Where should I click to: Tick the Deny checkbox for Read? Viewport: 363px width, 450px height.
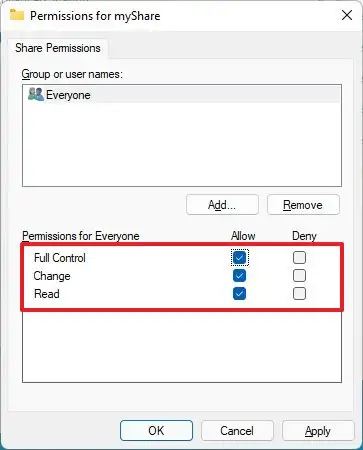299,294
